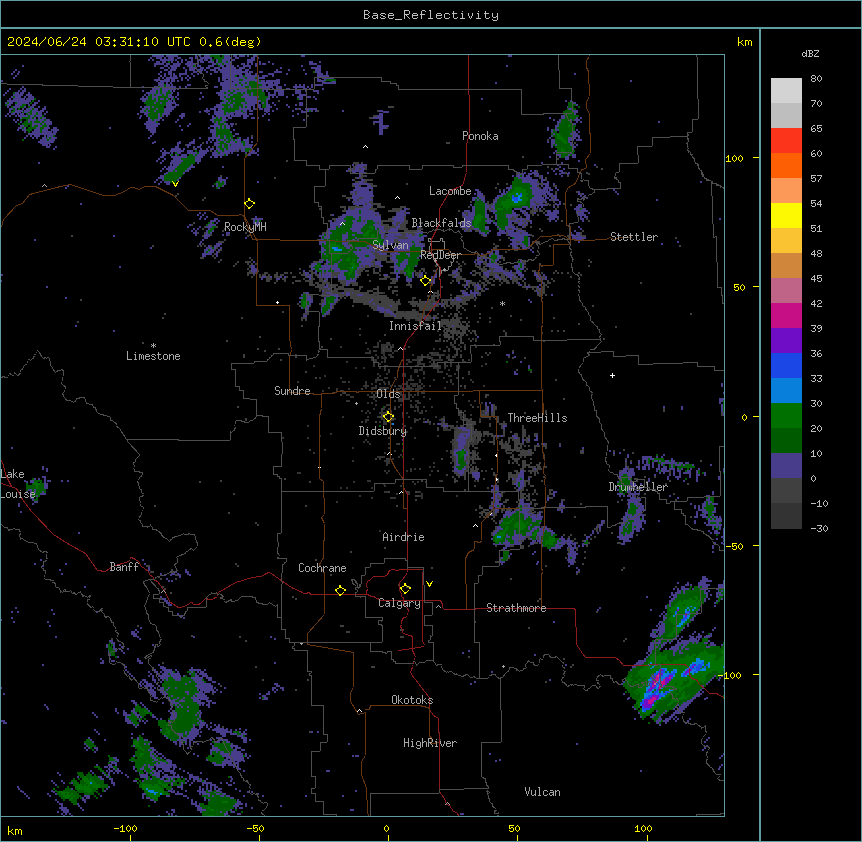Click the white plus marker north of Drumheller
Image resolution: width=862 pixels, height=842 pixels.
click(612, 375)
